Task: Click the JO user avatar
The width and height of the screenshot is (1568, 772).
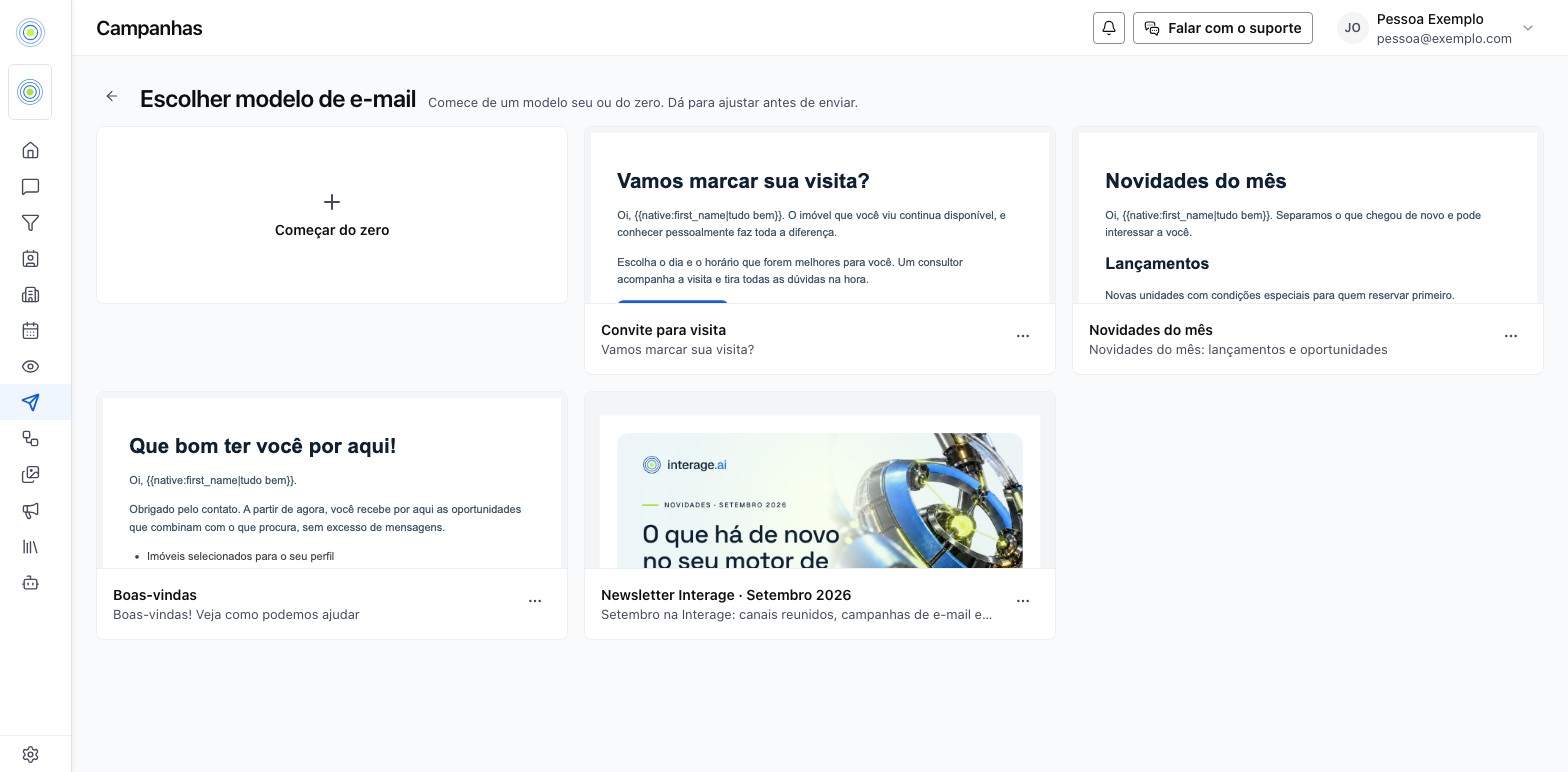Action: click(x=1353, y=28)
